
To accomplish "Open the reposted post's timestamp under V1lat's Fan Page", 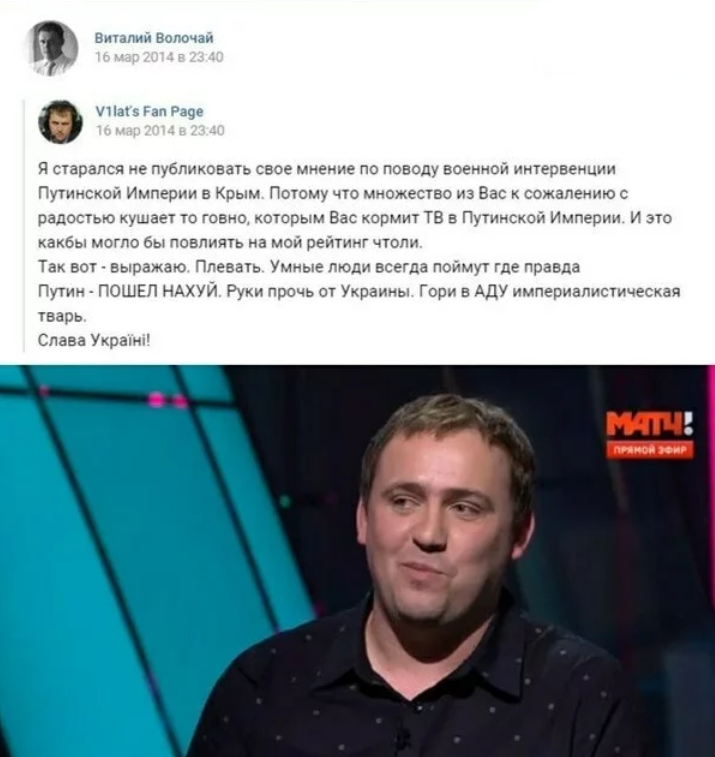I will (x=160, y=130).
